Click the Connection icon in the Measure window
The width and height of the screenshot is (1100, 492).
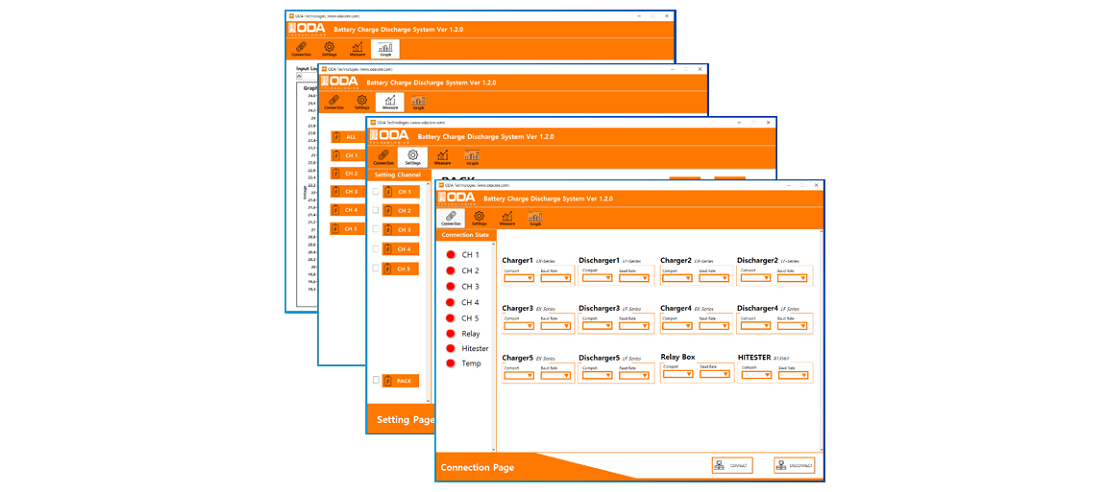(334, 102)
